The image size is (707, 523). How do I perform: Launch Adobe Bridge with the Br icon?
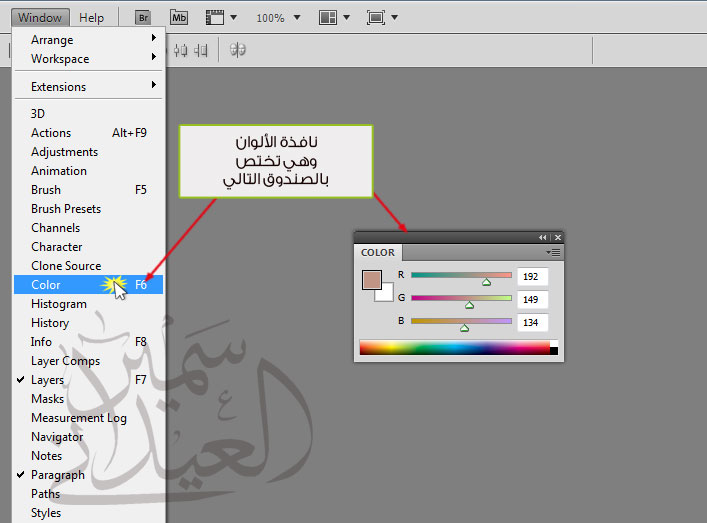click(143, 18)
